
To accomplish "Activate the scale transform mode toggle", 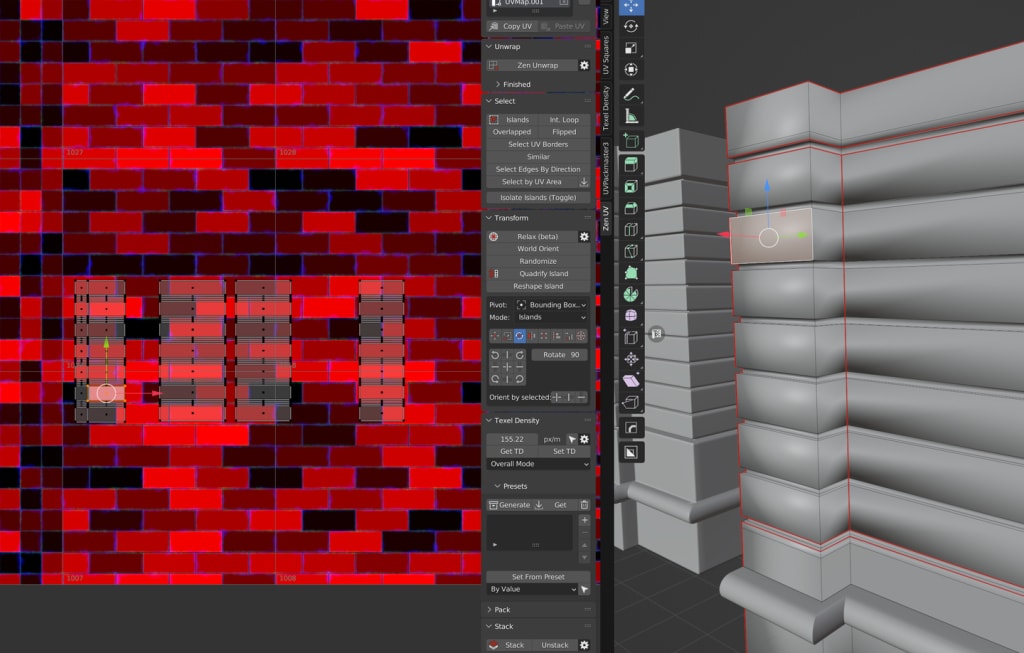I will point(507,336).
